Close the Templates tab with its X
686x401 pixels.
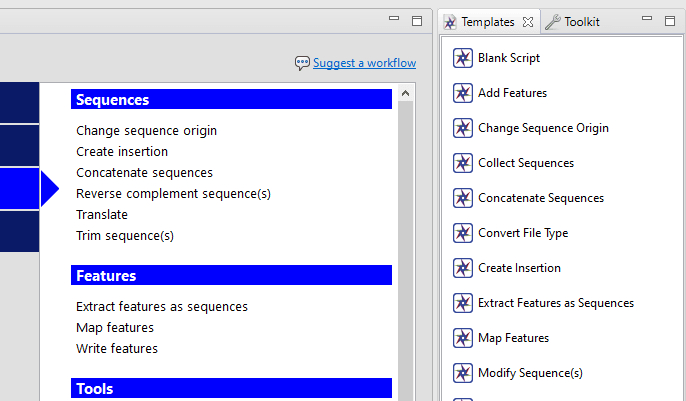point(528,22)
